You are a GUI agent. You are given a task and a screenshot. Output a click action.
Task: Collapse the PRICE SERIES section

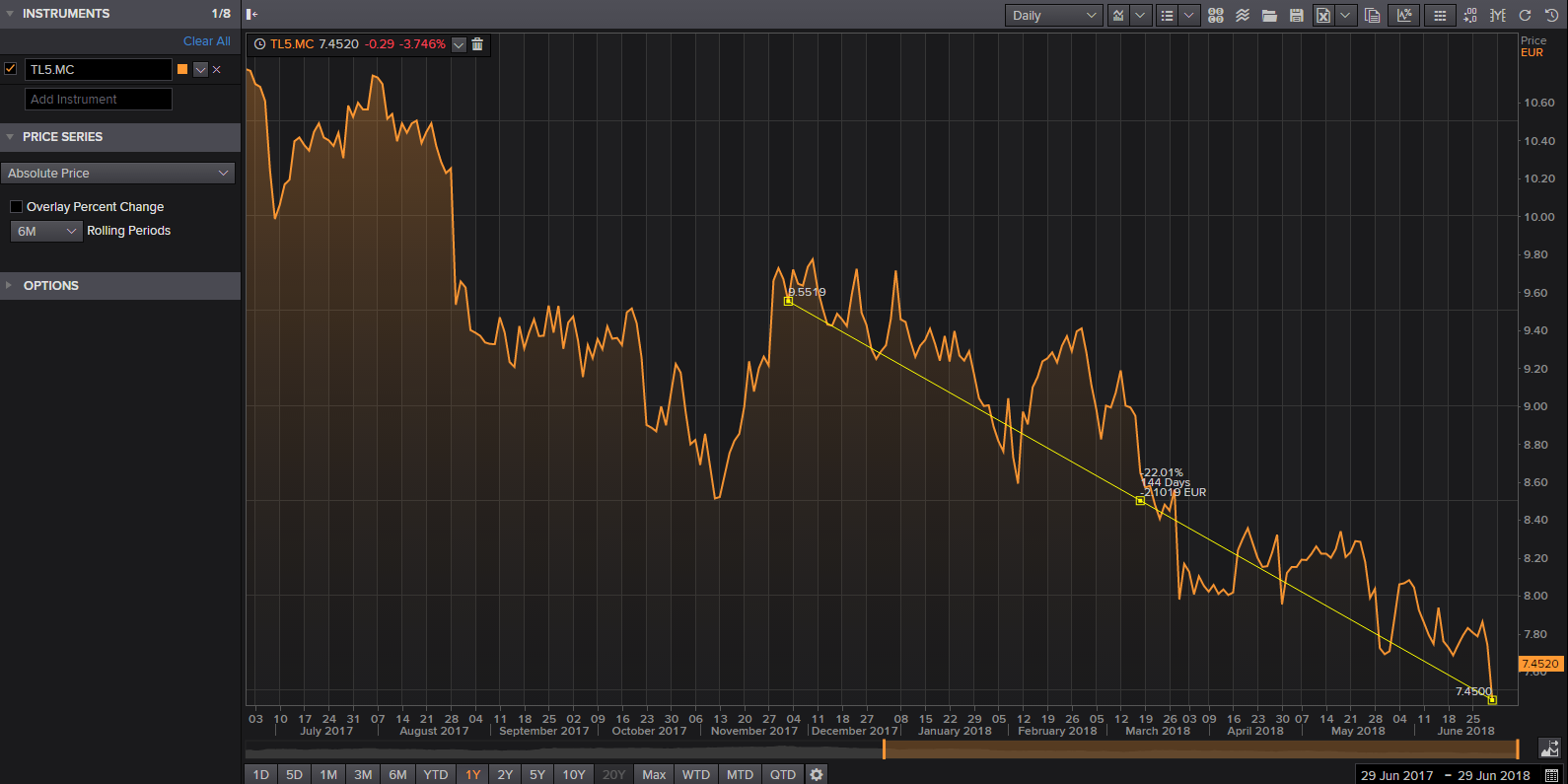pos(120,137)
